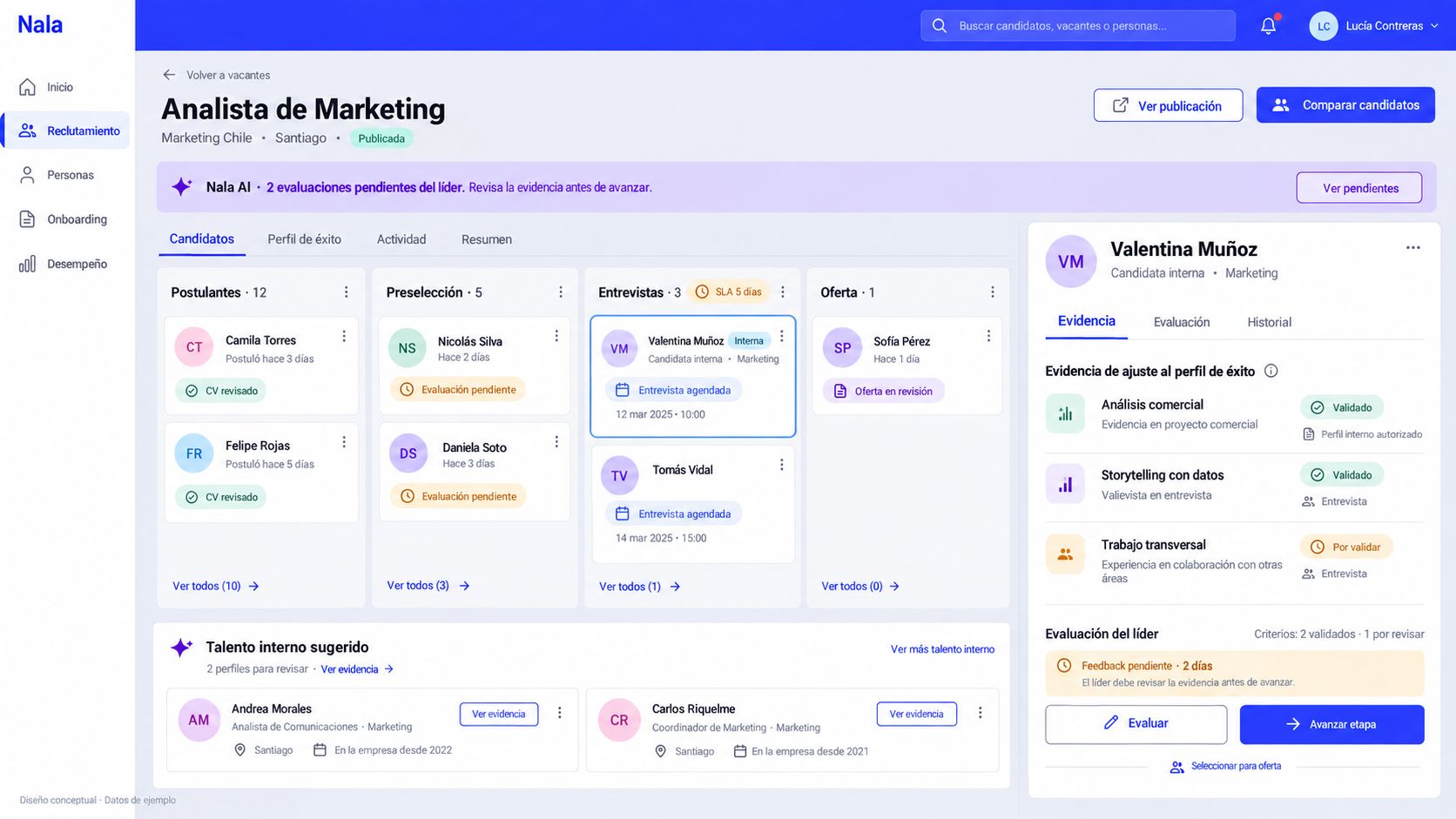Open Oferta column options menu
Screen dimensions: 1456x819
click(992, 292)
